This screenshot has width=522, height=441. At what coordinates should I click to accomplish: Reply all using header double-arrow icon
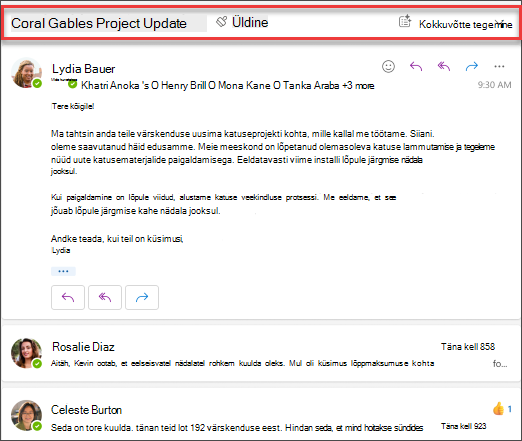pyautogui.click(x=444, y=66)
